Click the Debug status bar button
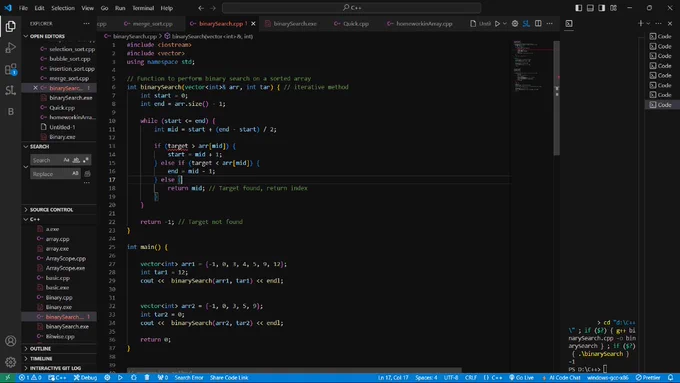The height and width of the screenshot is (383, 680). 85,378
